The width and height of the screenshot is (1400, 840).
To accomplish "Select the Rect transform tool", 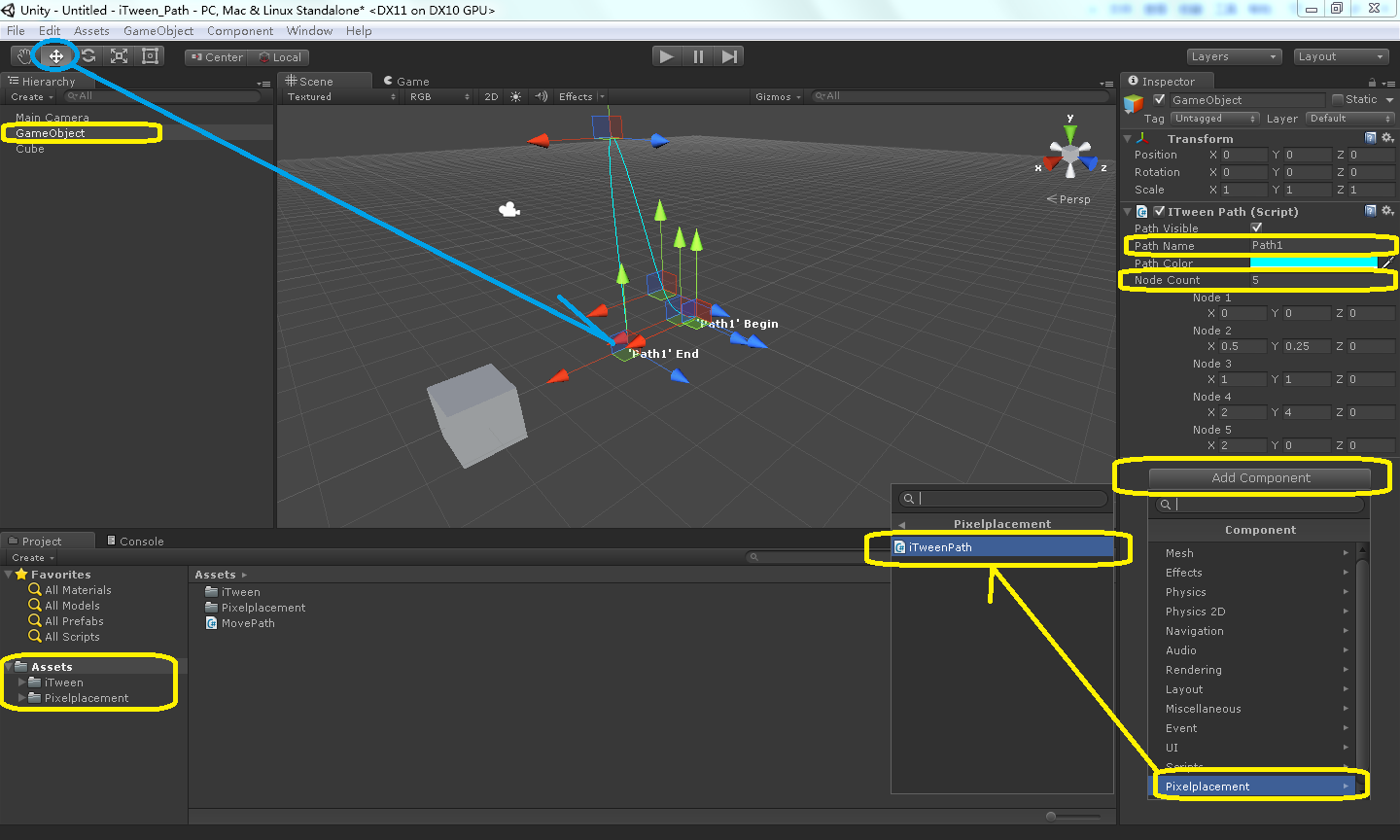I will 150,56.
